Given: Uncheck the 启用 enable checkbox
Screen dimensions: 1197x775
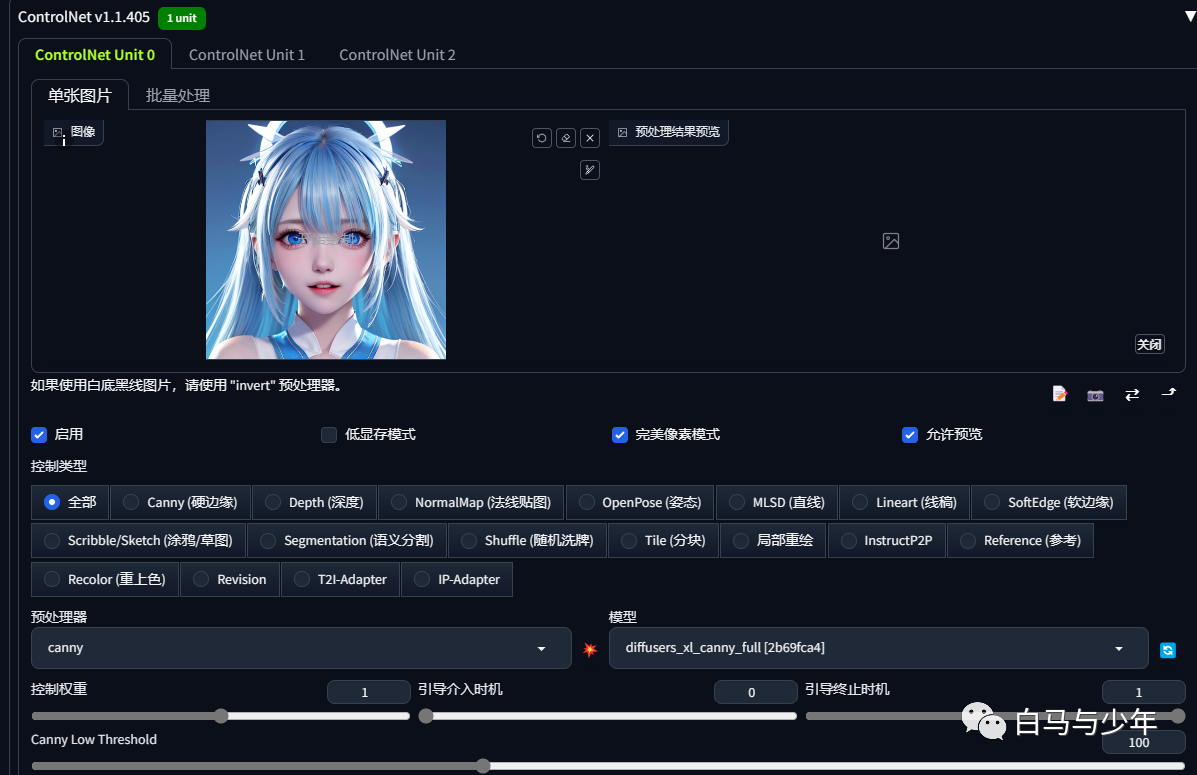Looking at the screenshot, I should tap(39, 434).
